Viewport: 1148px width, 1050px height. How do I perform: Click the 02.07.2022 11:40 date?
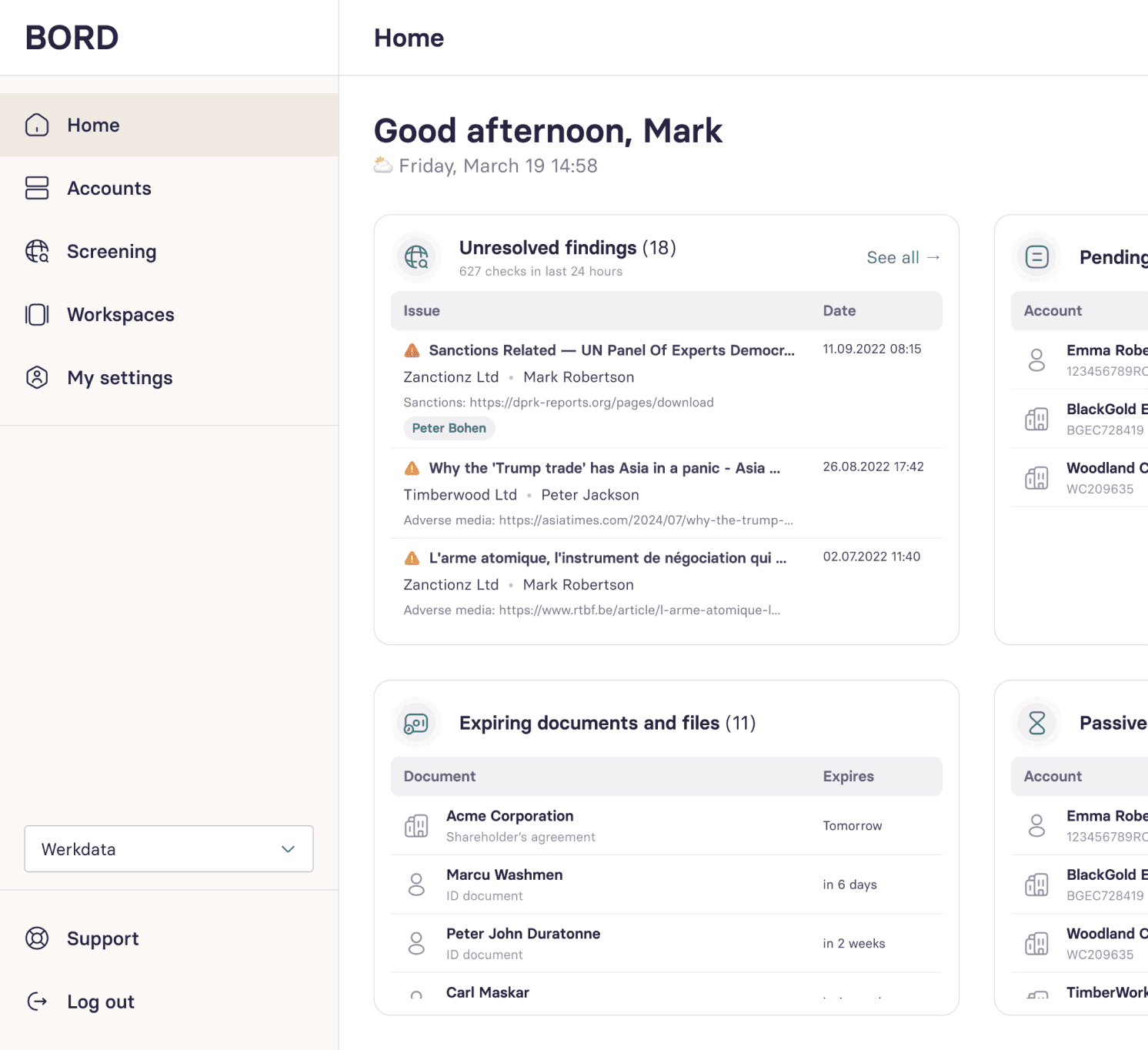tap(872, 557)
